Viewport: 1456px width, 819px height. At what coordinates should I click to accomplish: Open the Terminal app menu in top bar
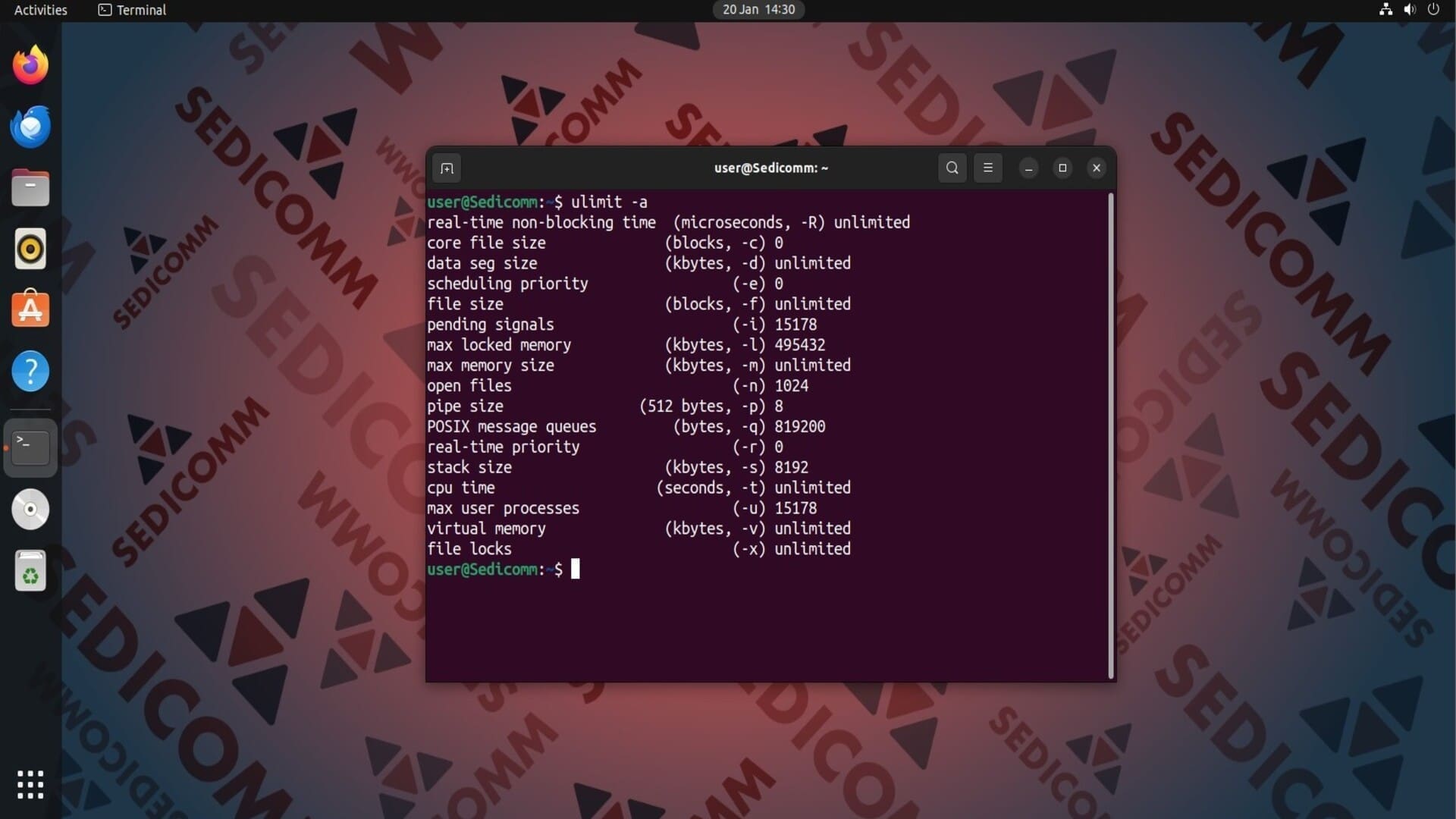coord(133,10)
